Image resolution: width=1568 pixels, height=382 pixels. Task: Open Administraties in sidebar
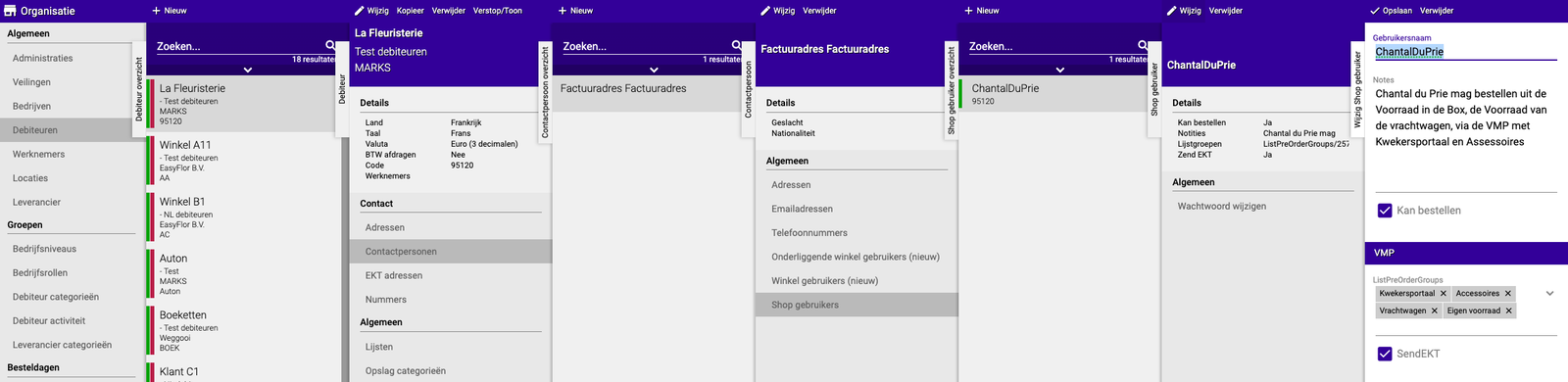point(73,59)
